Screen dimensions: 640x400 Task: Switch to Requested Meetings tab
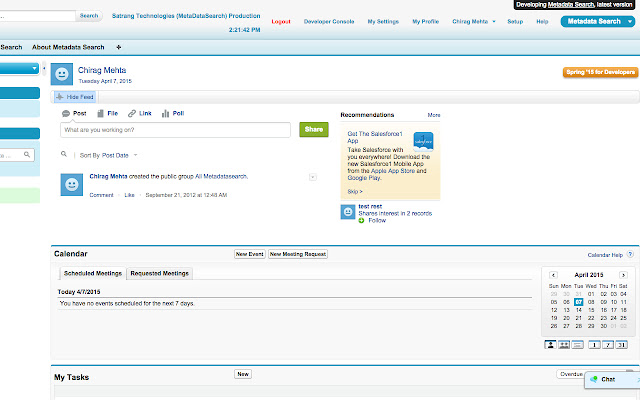(160, 273)
